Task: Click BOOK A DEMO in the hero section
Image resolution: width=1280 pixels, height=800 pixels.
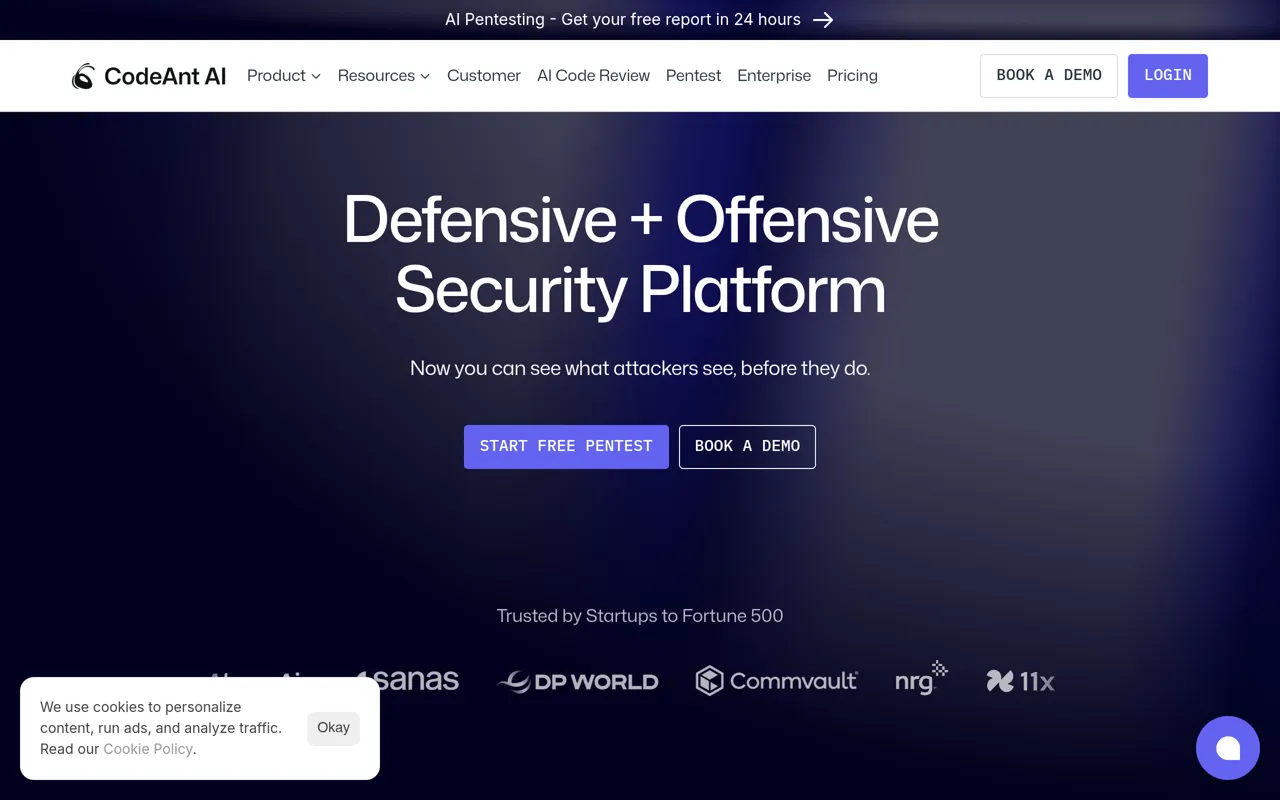Action: 747,447
